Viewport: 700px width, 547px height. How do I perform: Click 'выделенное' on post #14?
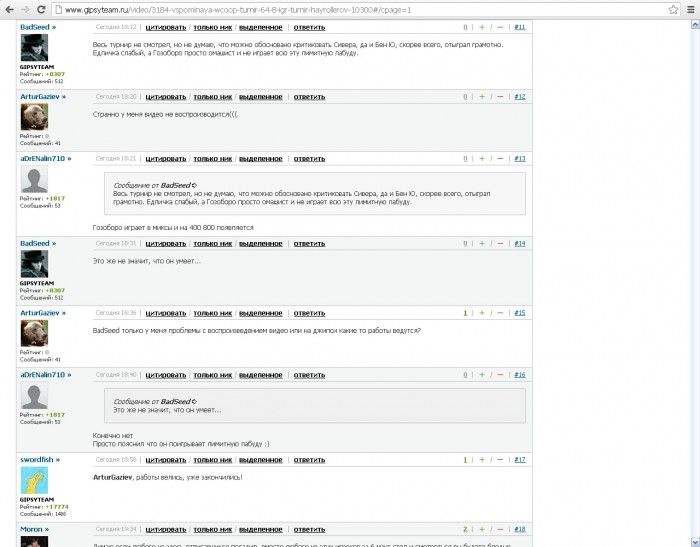click(x=261, y=243)
